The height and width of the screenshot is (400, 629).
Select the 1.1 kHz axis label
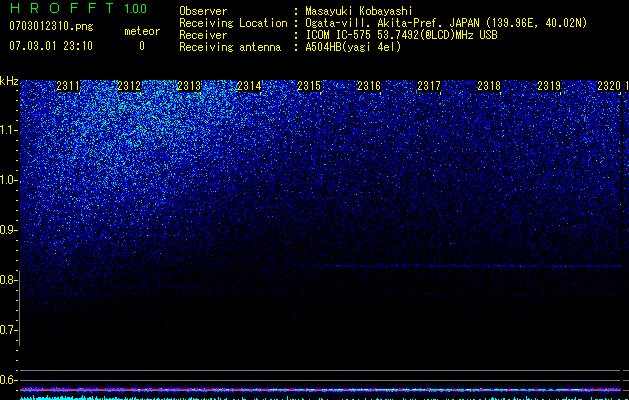click(8, 131)
